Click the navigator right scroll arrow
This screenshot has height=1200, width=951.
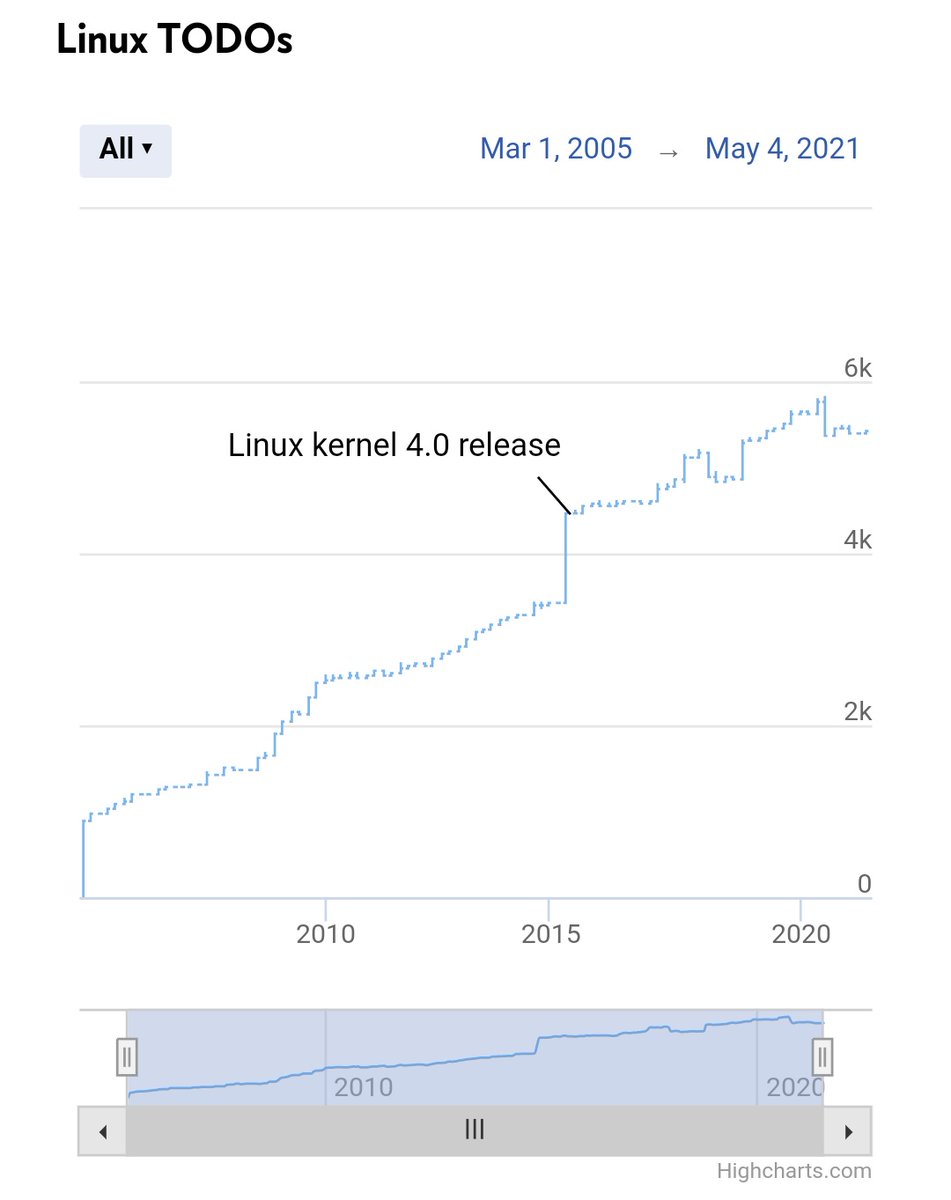click(848, 1132)
